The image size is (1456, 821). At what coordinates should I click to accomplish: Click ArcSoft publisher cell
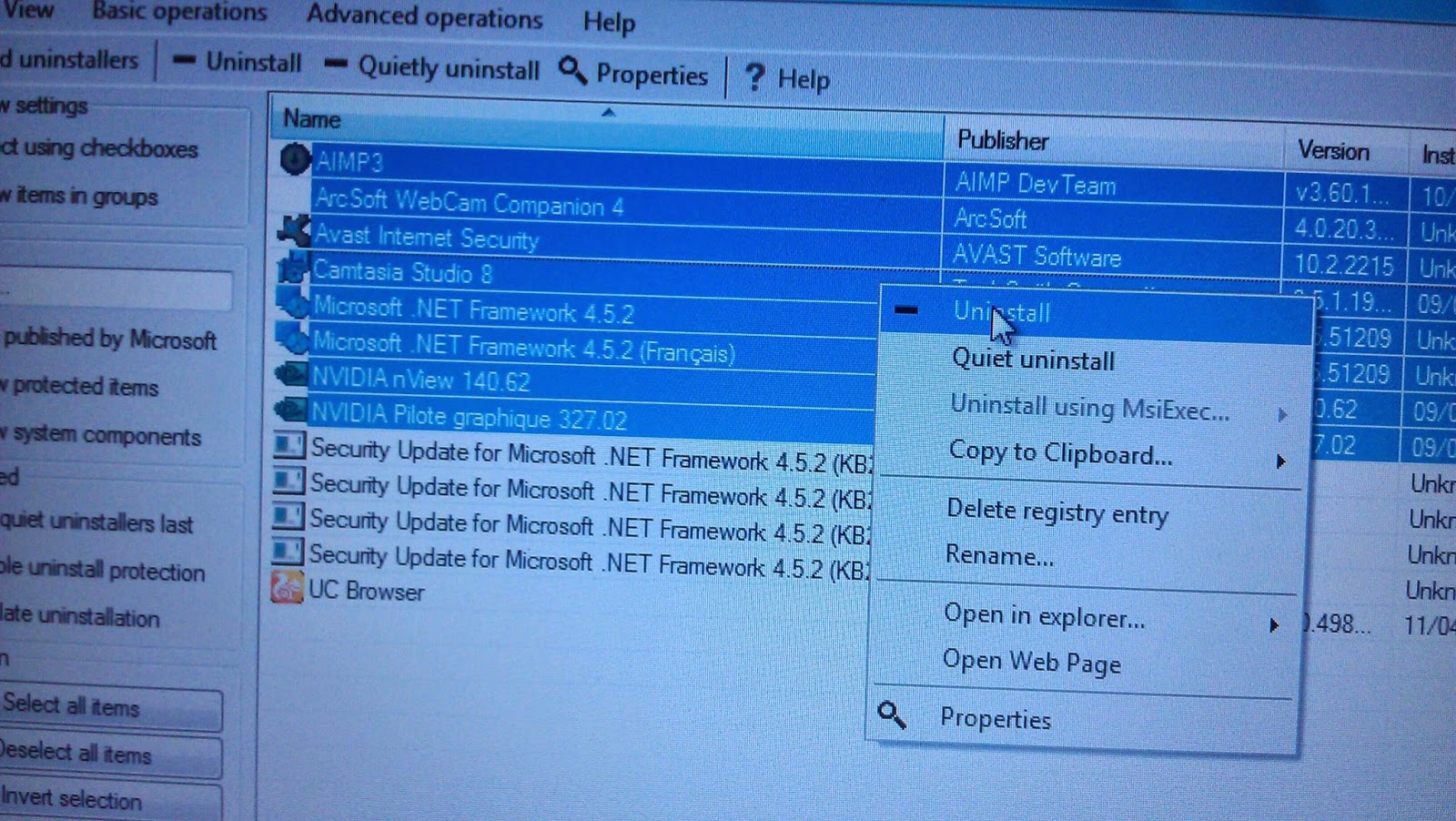[990, 218]
